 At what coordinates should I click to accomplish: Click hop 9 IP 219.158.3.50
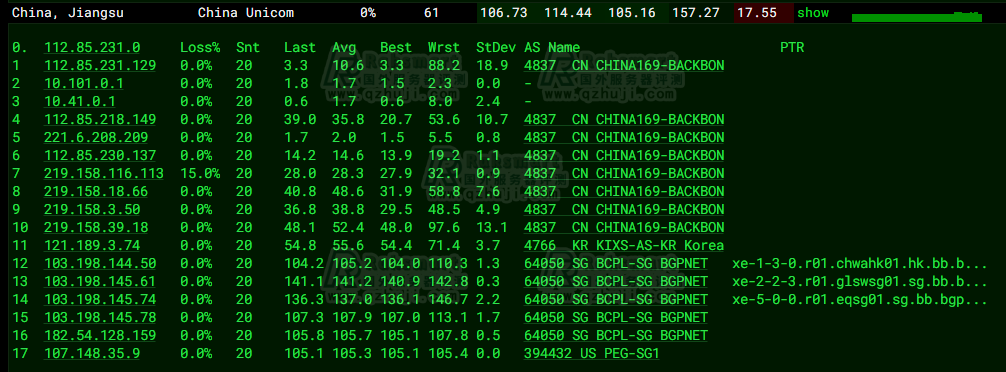tap(92, 209)
